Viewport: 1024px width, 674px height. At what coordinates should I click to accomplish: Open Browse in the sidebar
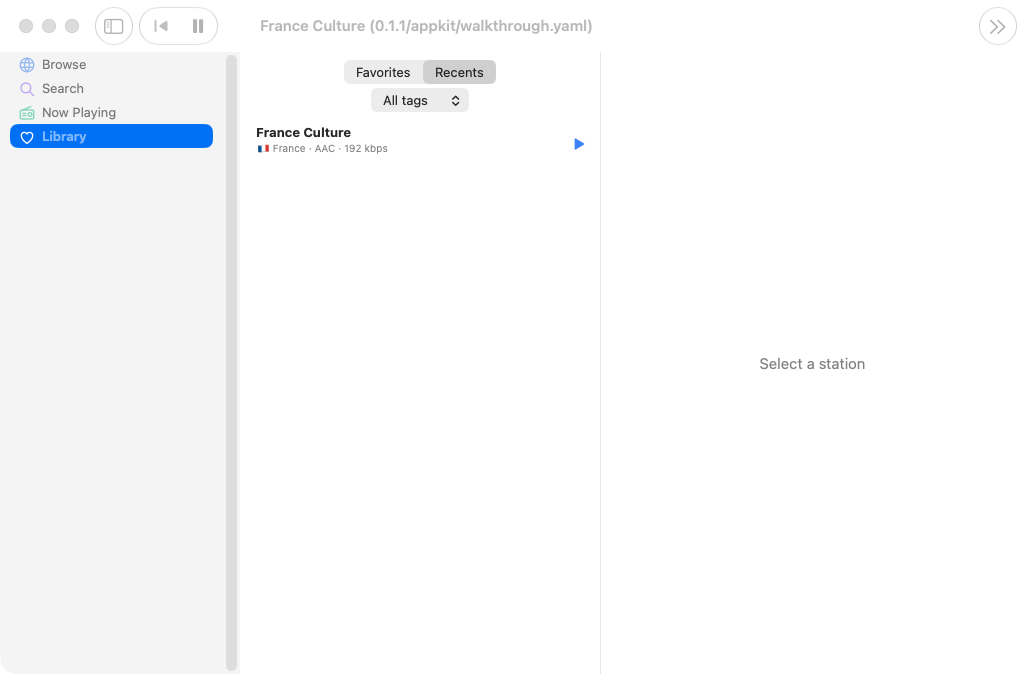tap(111, 65)
